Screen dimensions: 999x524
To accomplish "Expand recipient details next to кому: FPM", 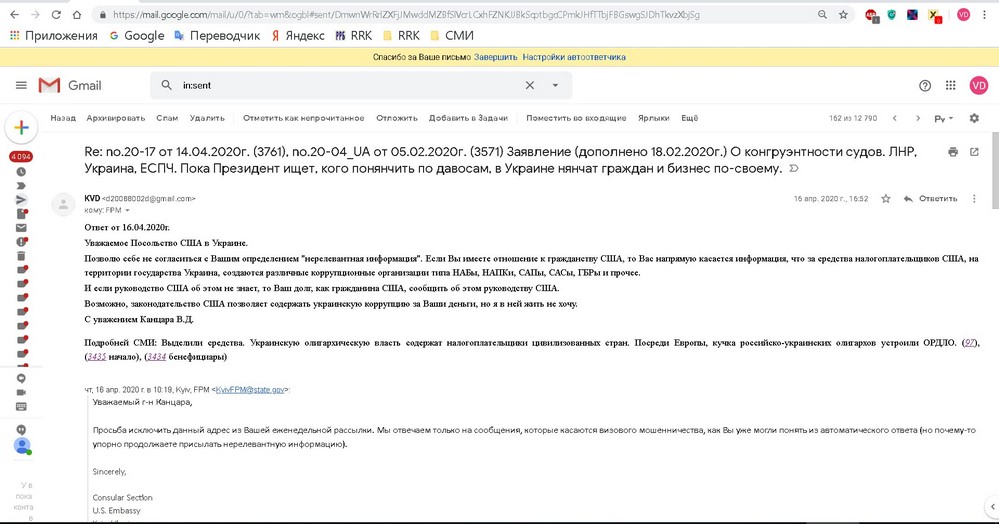I will click(x=127, y=210).
